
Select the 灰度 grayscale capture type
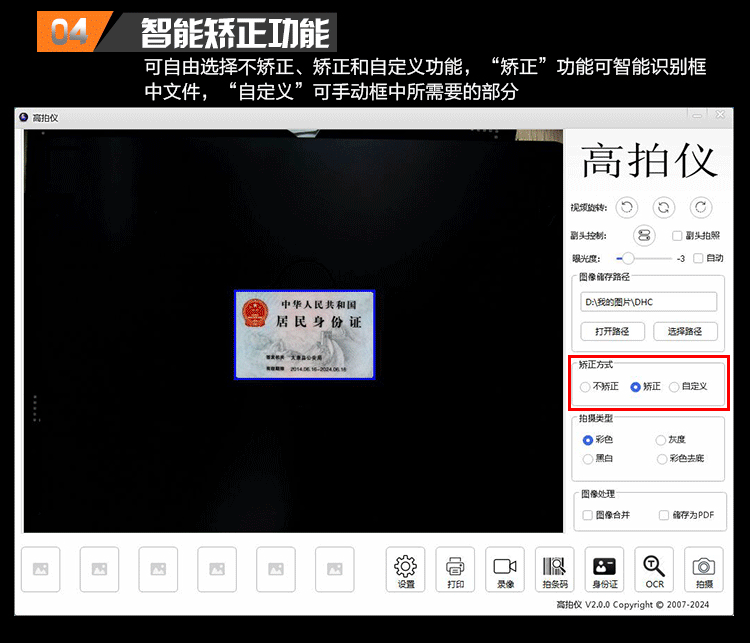(661, 440)
